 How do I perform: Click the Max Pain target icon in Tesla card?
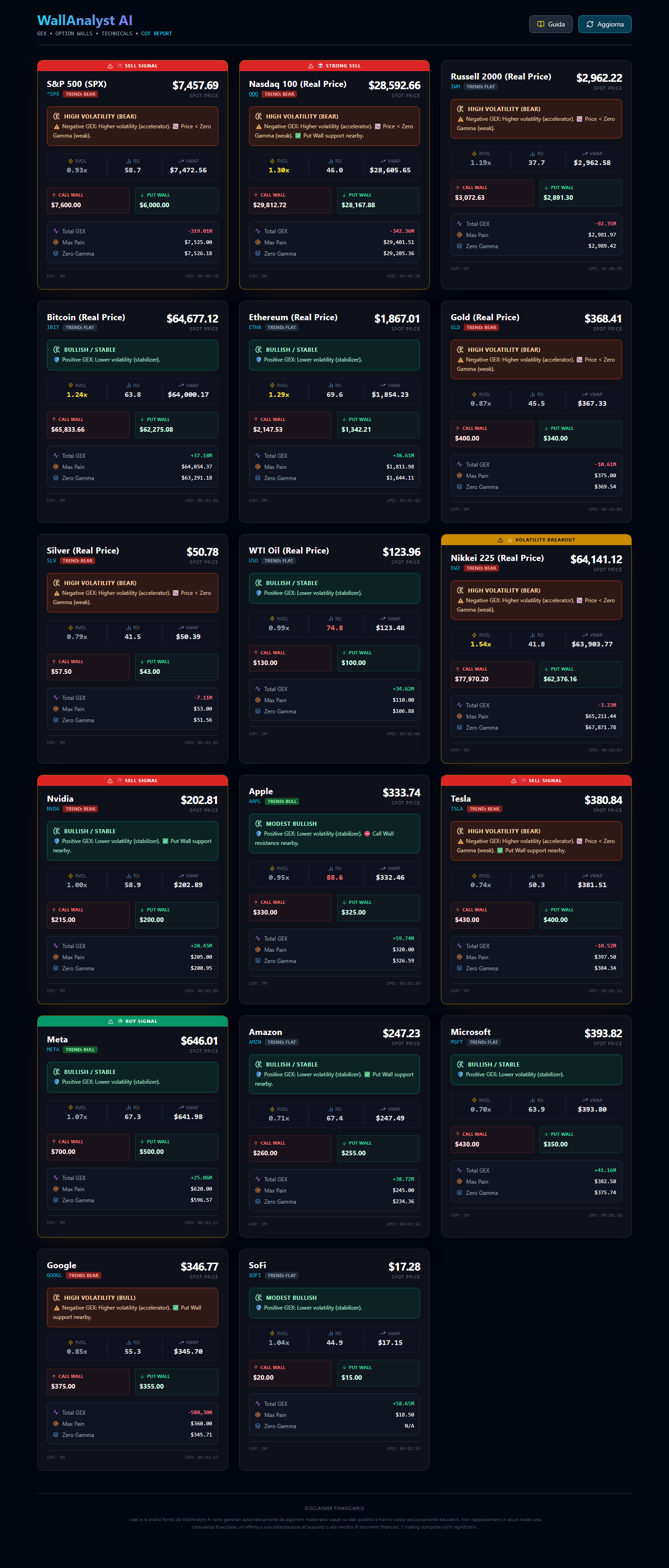coord(459,957)
